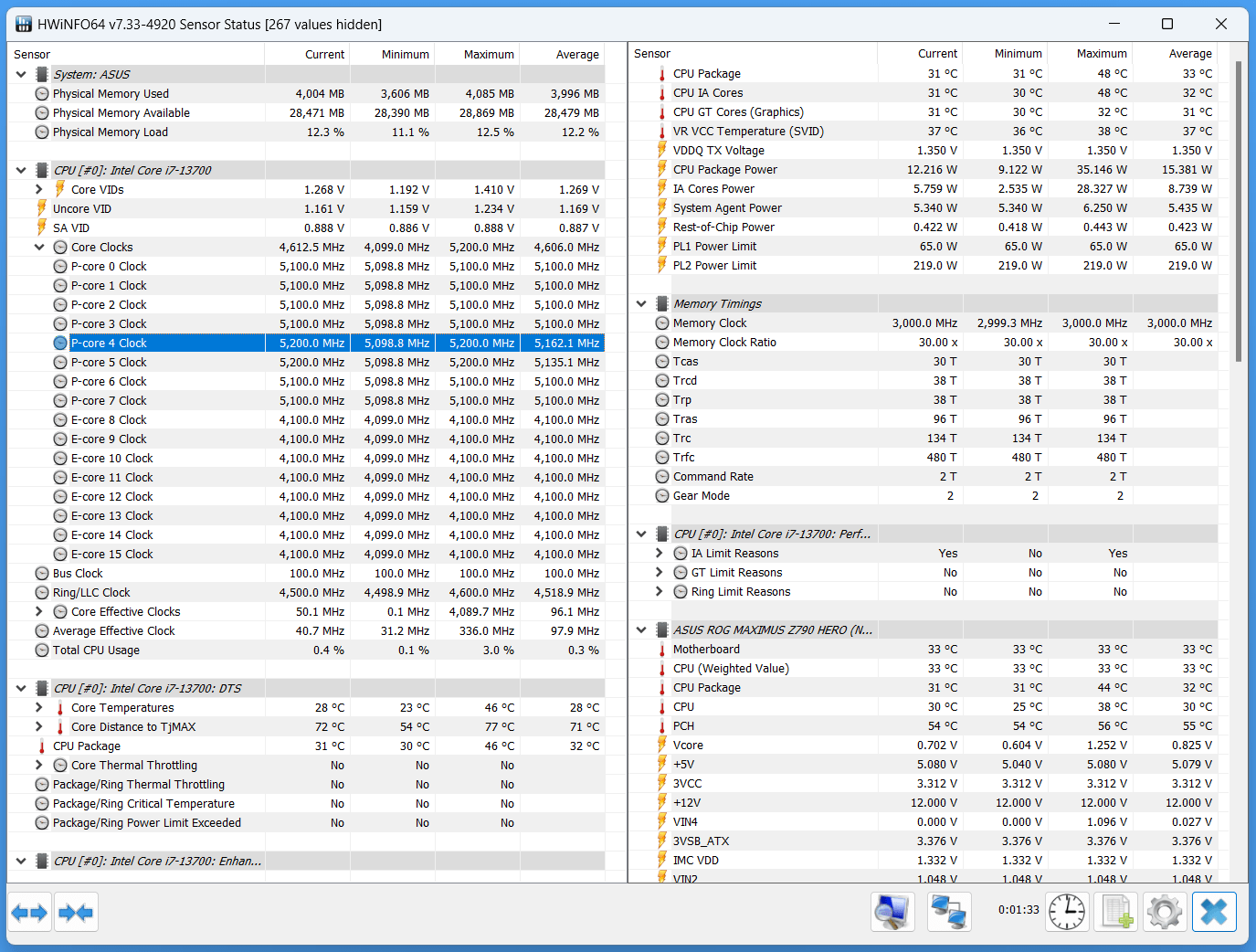This screenshot has width=1256, height=952.
Task: Select the Average Effective Clock row
Action: click(306, 630)
